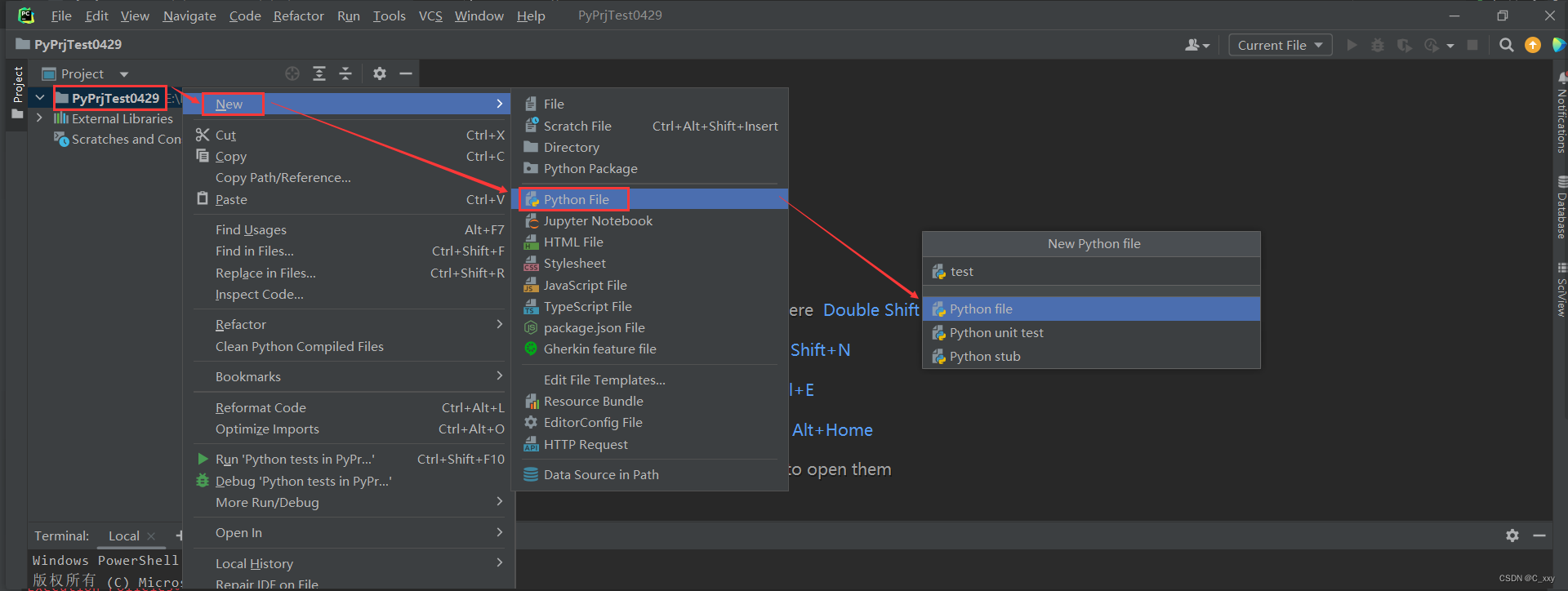Open the Refactor submenu in context menu
Viewport: 1568px width, 591px height.
click(351, 325)
